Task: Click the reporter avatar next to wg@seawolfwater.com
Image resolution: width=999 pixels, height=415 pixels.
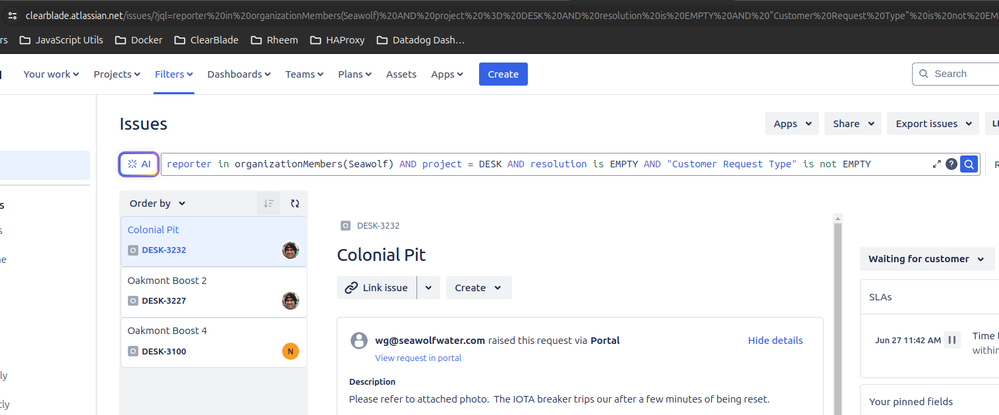Action: pos(359,340)
